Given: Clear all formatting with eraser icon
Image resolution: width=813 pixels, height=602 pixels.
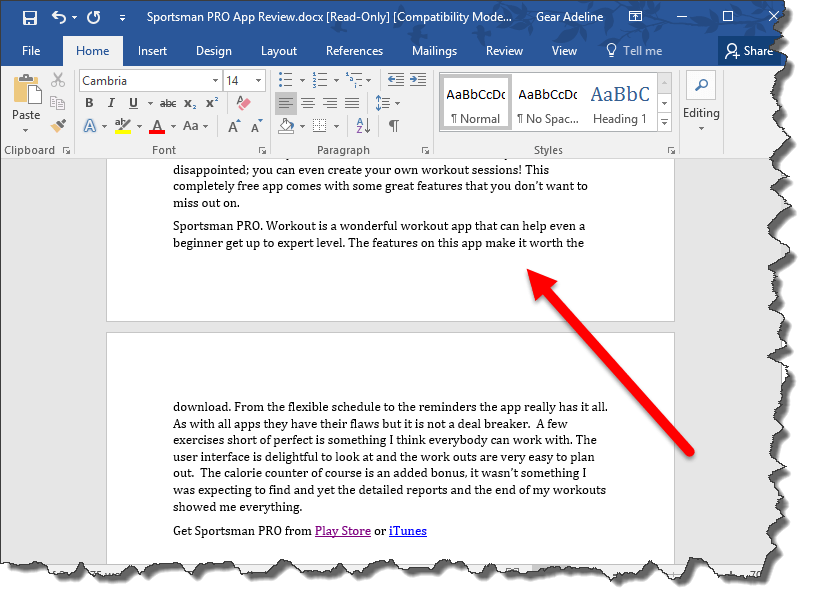Looking at the screenshot, I should click(x=243, y=103).
